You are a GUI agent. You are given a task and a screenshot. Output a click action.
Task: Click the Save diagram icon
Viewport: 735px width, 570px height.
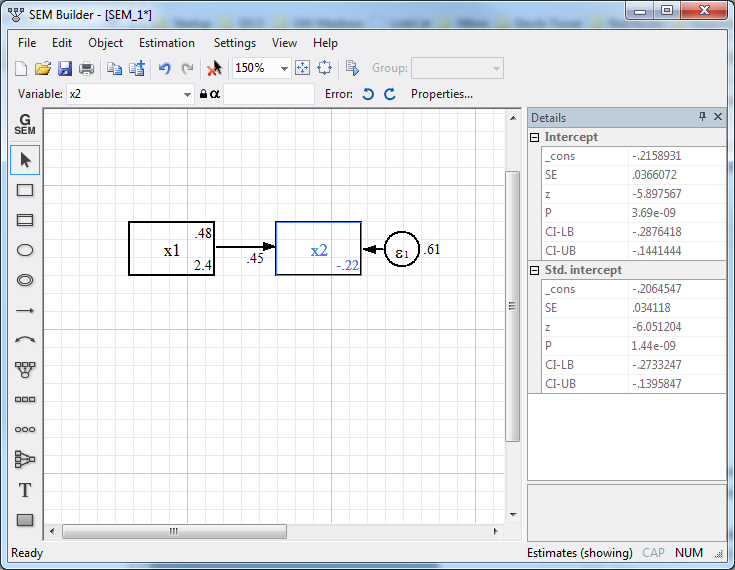pos(65,68)
